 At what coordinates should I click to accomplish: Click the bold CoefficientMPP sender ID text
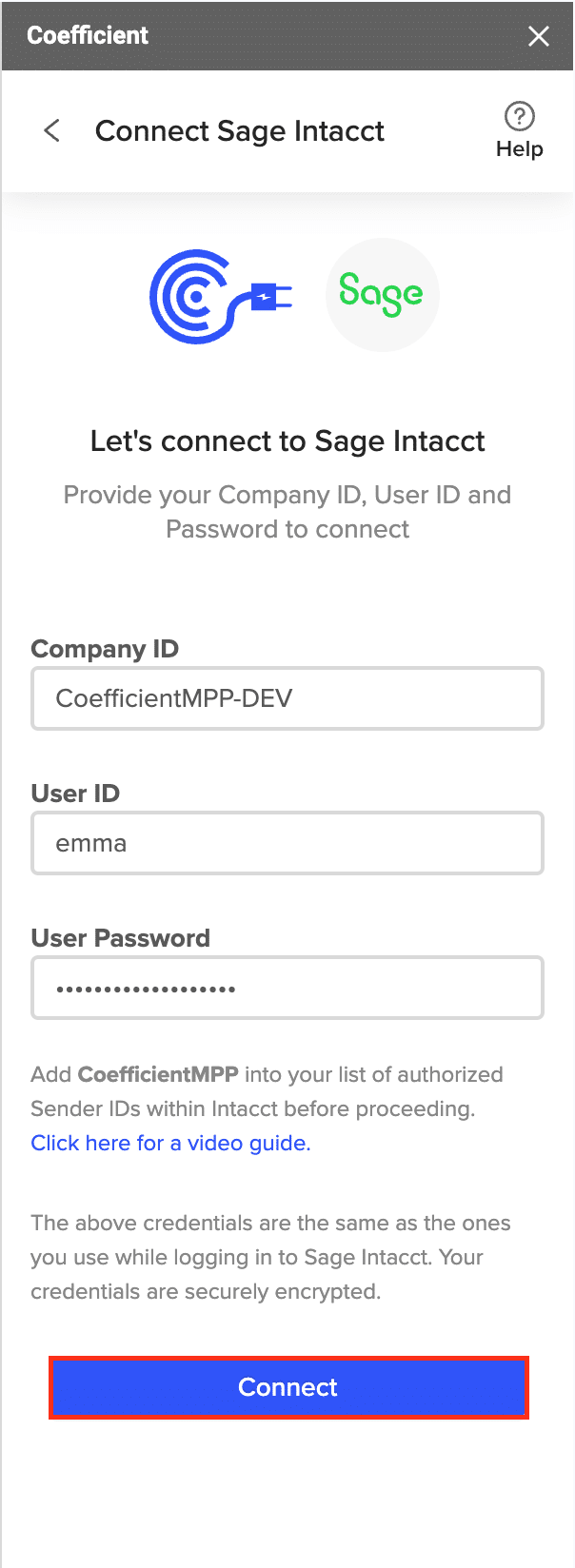158,1074
